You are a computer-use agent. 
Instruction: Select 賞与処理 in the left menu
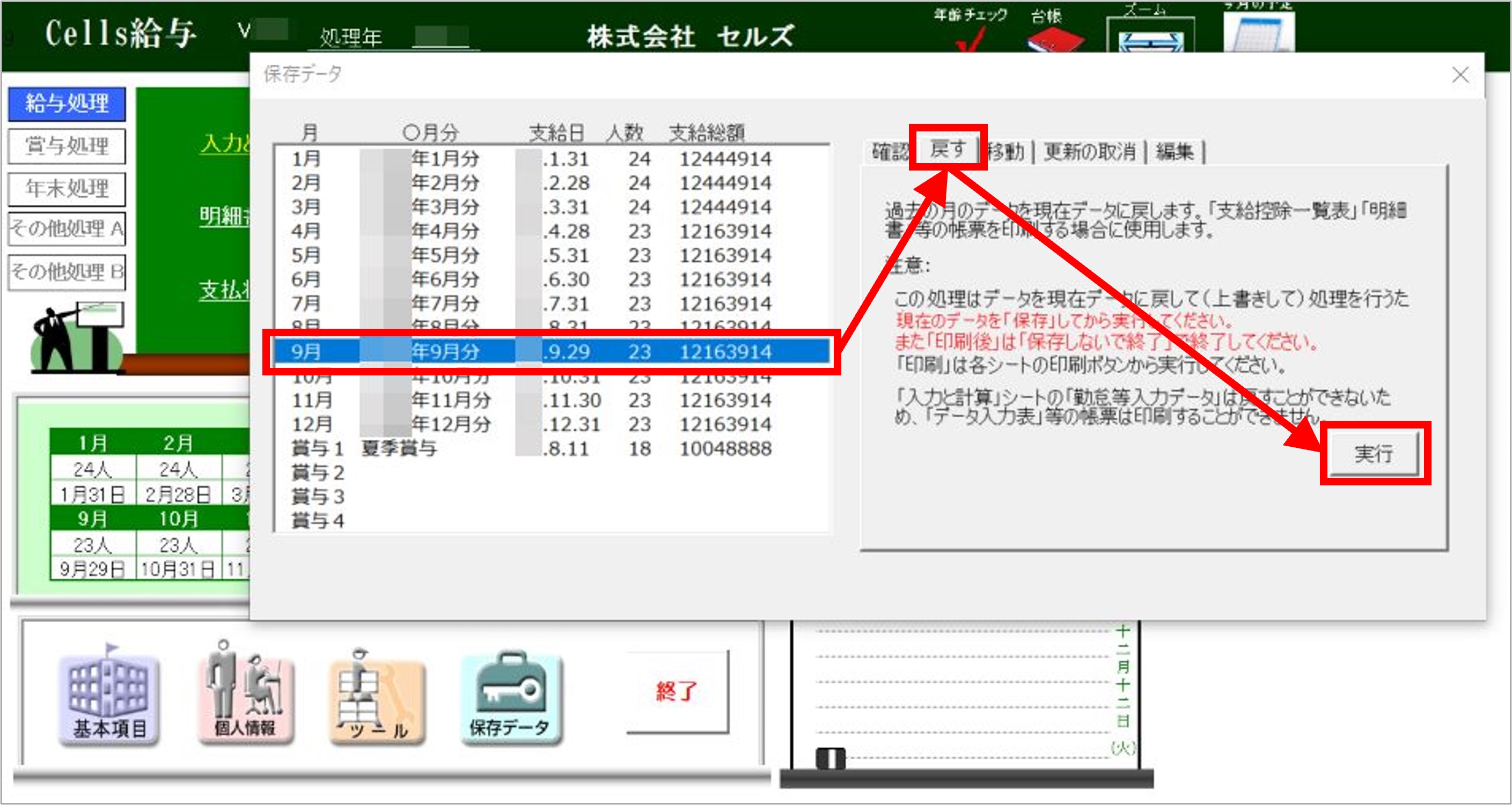click(x=67, y=146)
